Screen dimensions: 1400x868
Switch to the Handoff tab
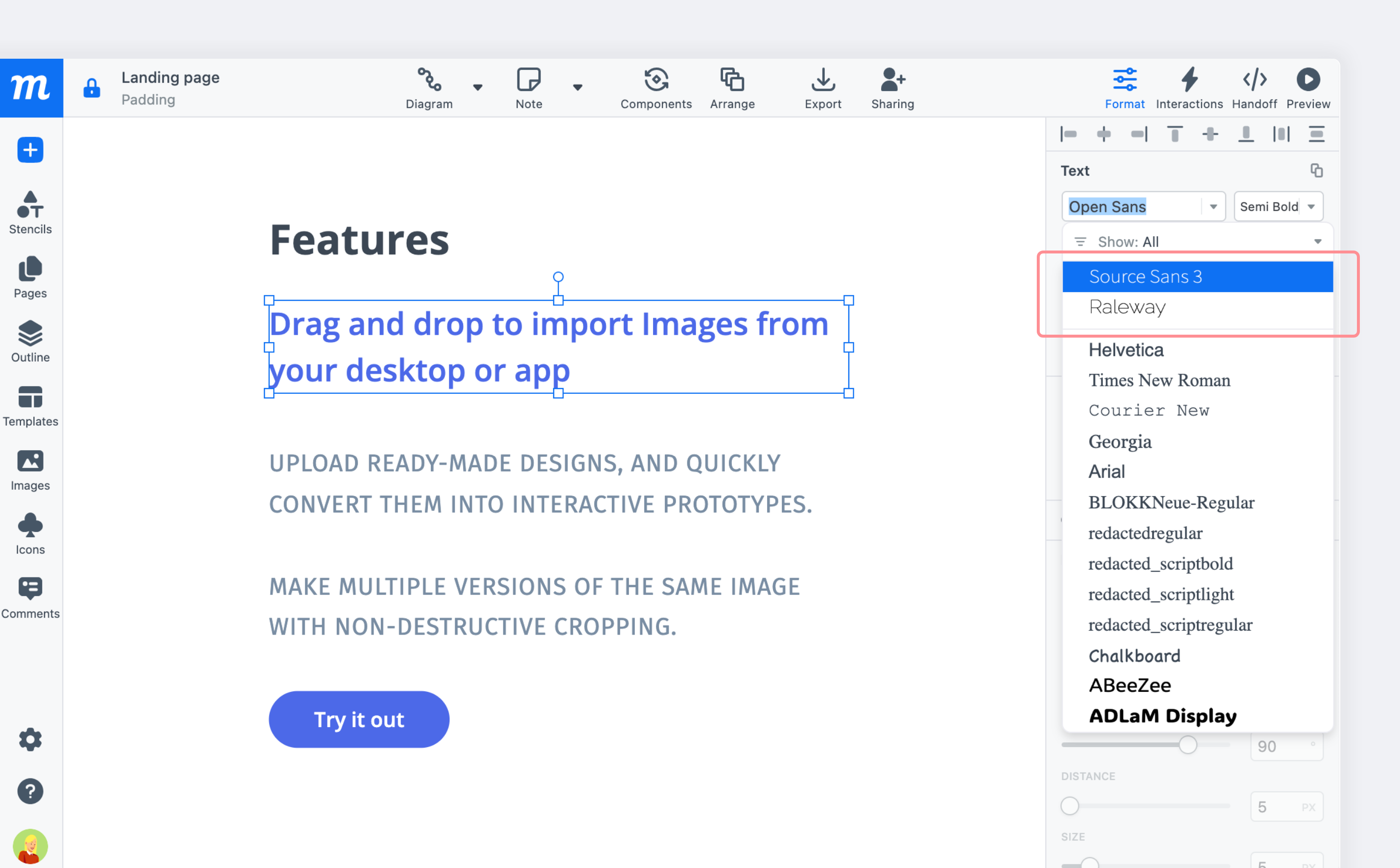coord(1254,88)
